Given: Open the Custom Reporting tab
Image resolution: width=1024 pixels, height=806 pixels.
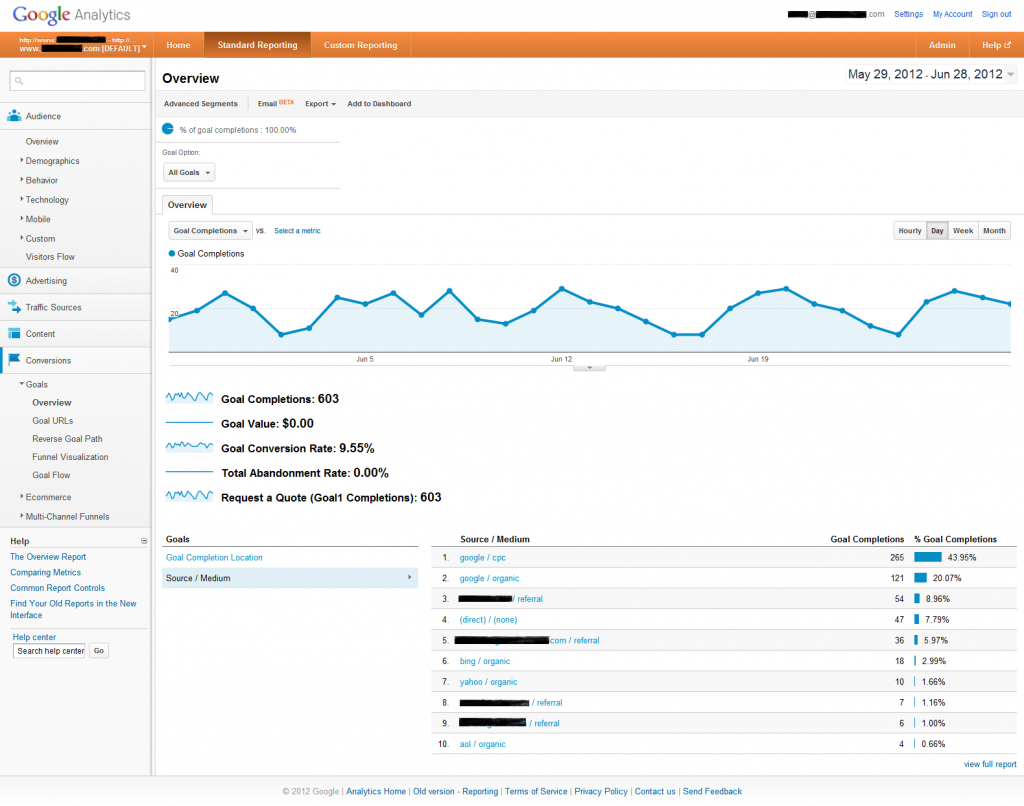Looking at the screenshot, I should (x=360, y=45).
